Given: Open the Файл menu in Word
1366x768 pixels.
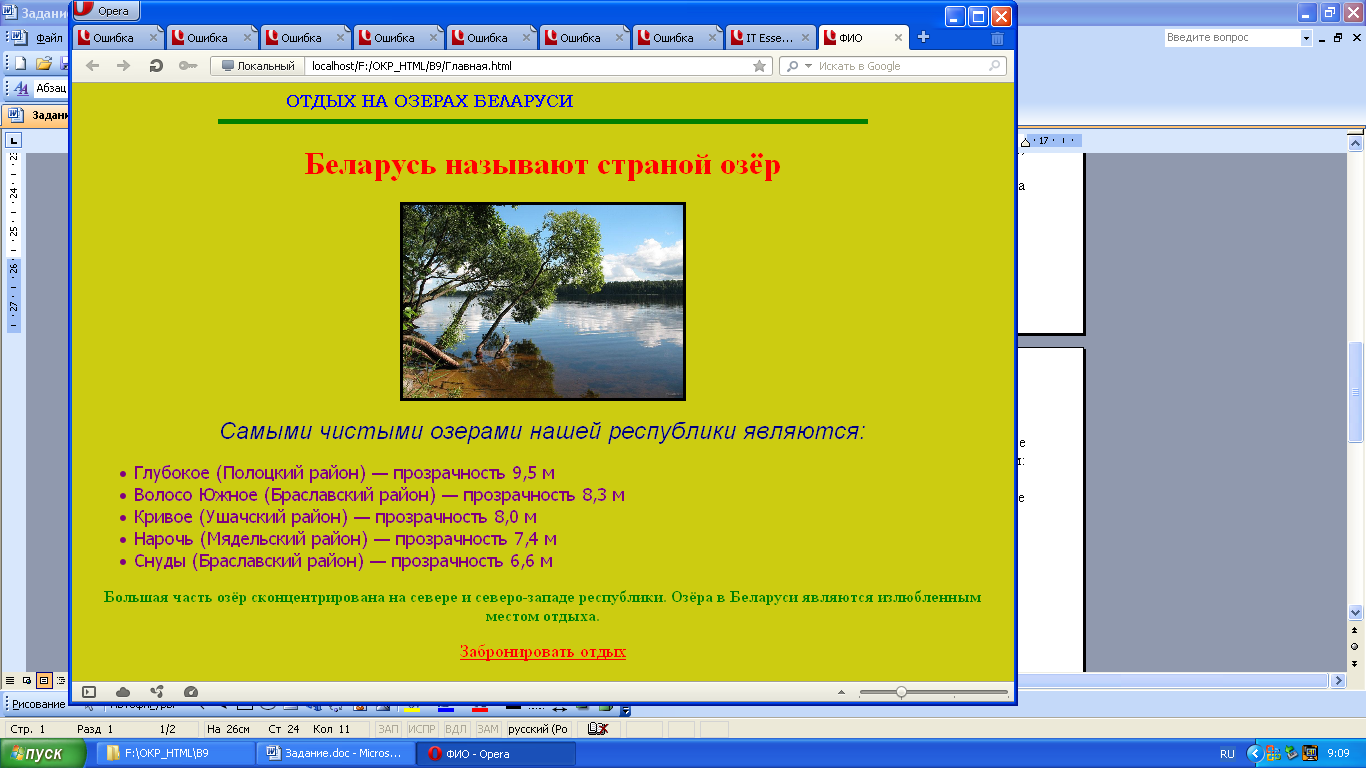Looking at the screenshot, I should (x=49, y=38).
